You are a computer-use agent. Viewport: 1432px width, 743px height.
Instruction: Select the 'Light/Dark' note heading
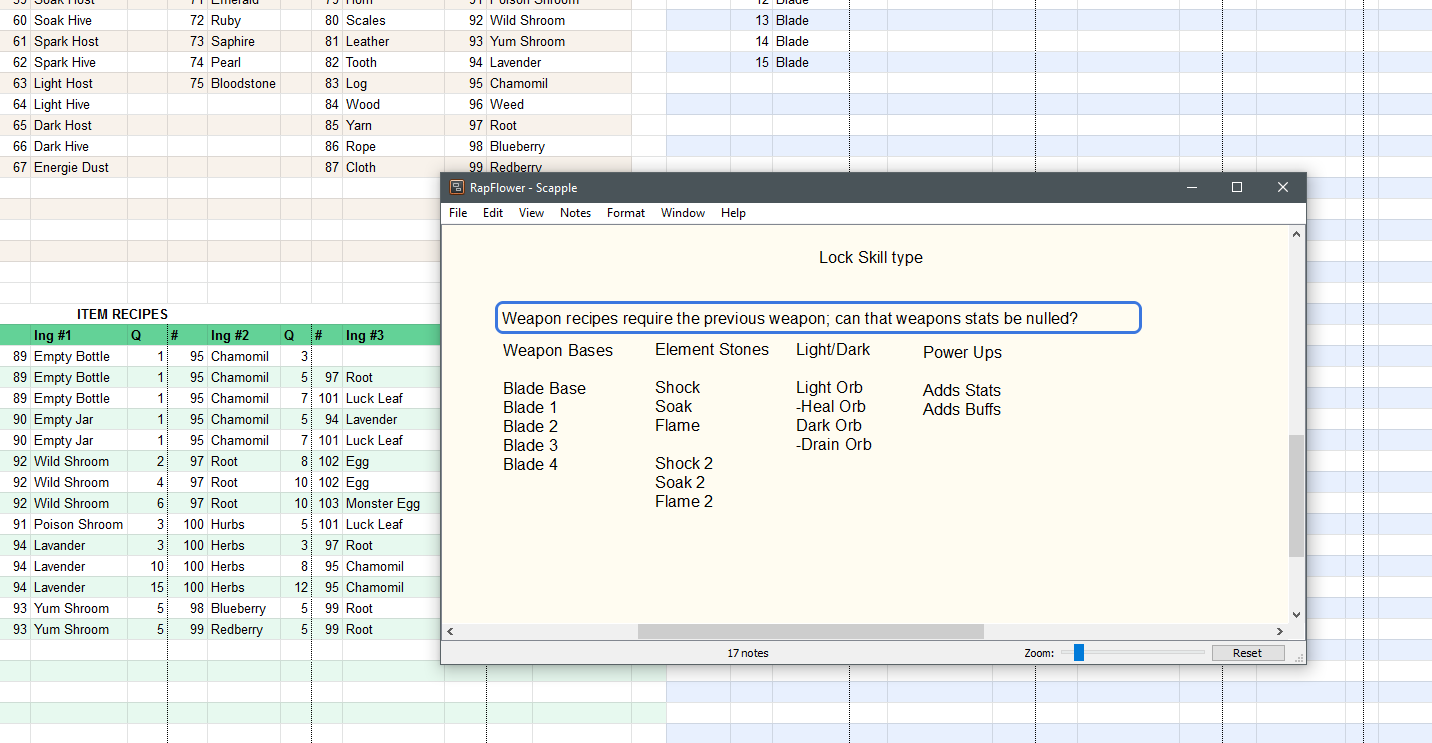pyautogui.click(x=833, y=349)
